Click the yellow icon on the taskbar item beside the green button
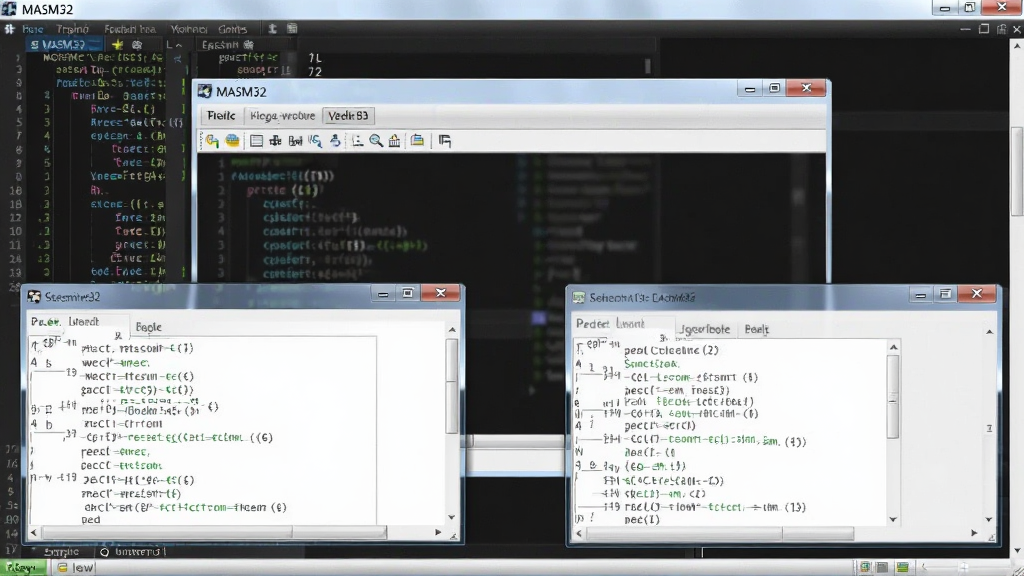1024x576 pixels. click(x=63, y=568)
